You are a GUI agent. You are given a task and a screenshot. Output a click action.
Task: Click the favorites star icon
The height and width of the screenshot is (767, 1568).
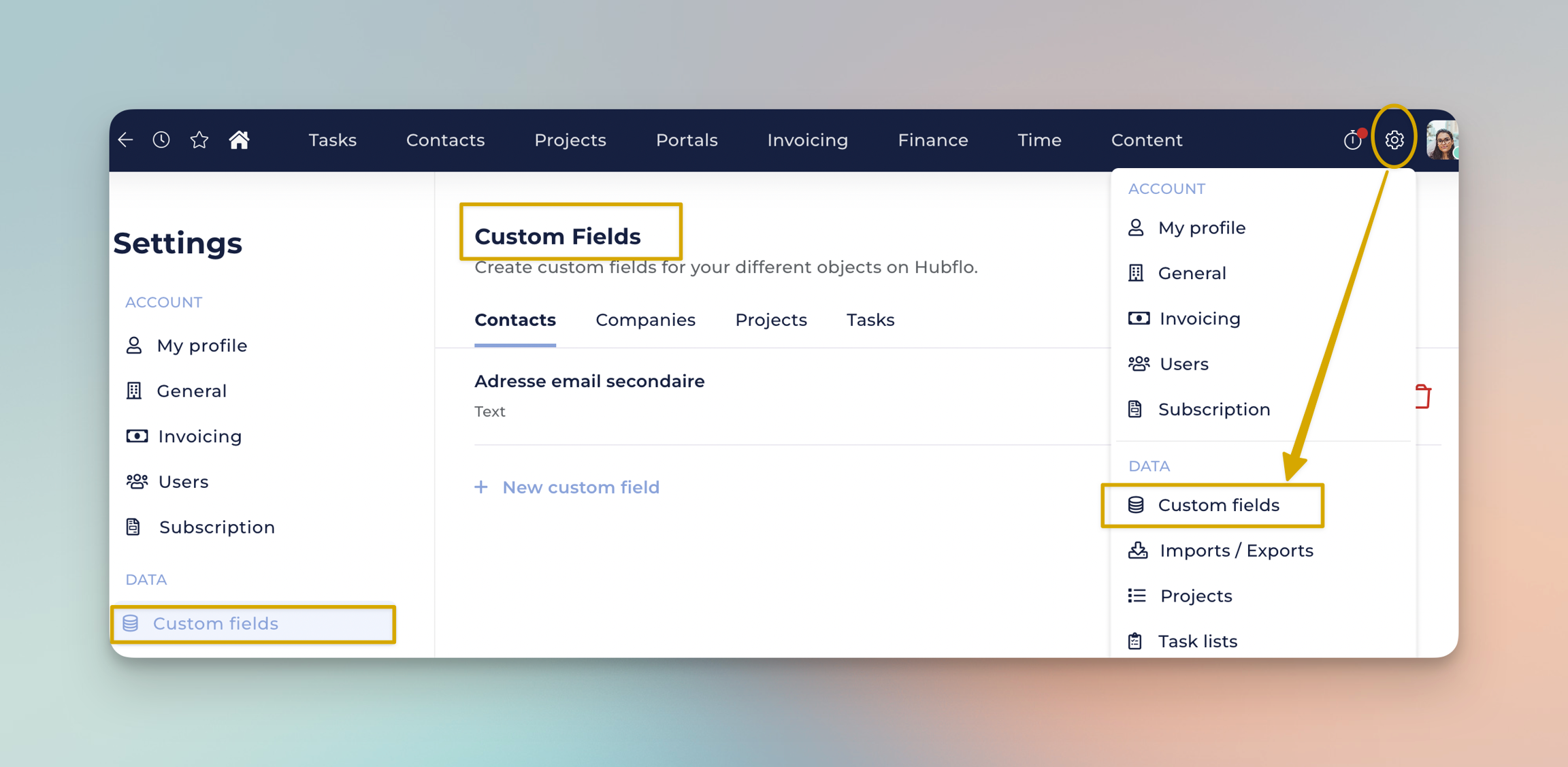click(x=199, y=140)
